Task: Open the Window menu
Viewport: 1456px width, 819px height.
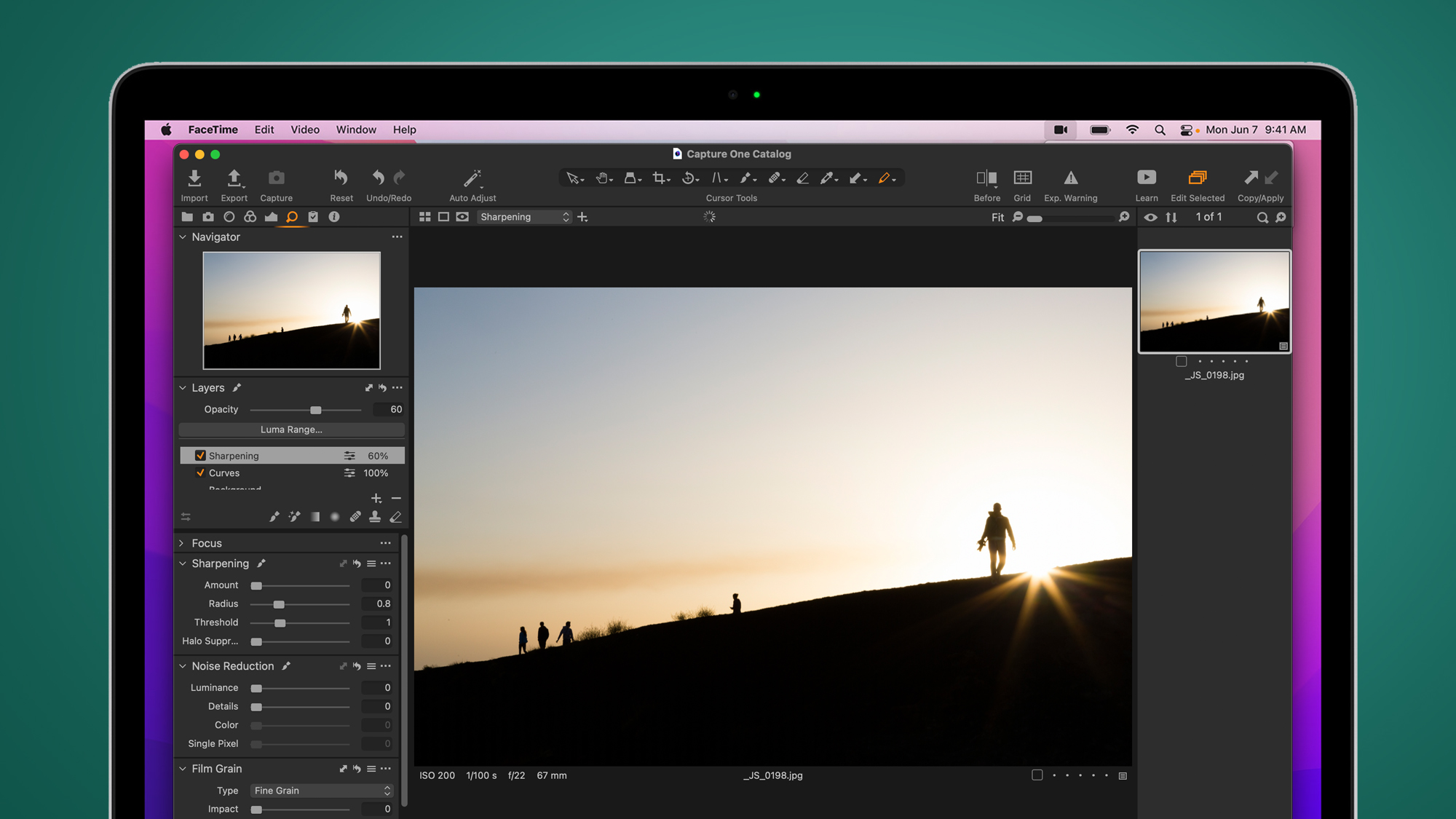Action: [356, 130]
